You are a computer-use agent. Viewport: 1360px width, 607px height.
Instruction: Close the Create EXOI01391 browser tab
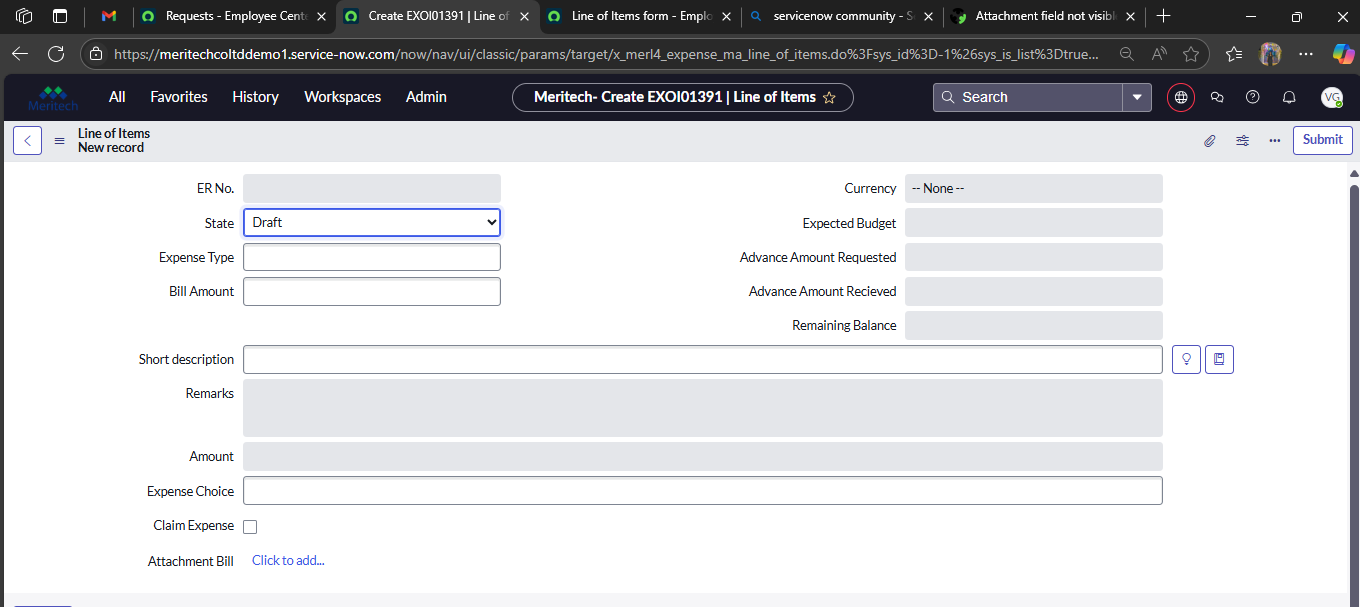tap(524, 16)
